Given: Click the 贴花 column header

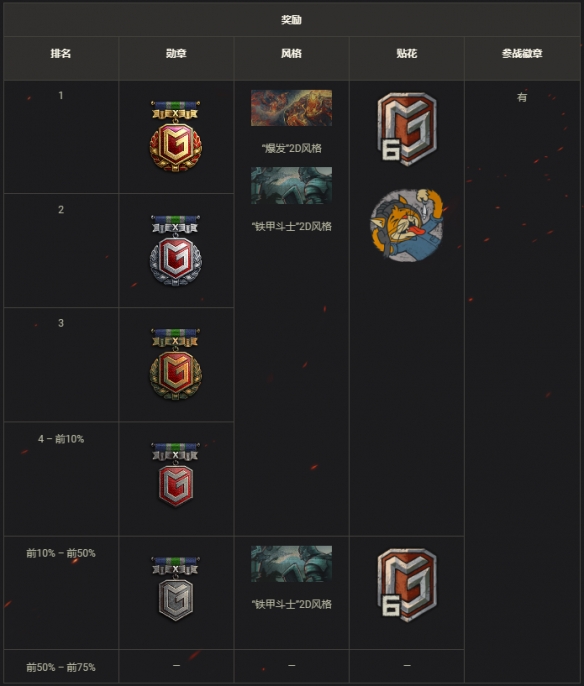Looking at the screenshot, I should click(406, 53).
